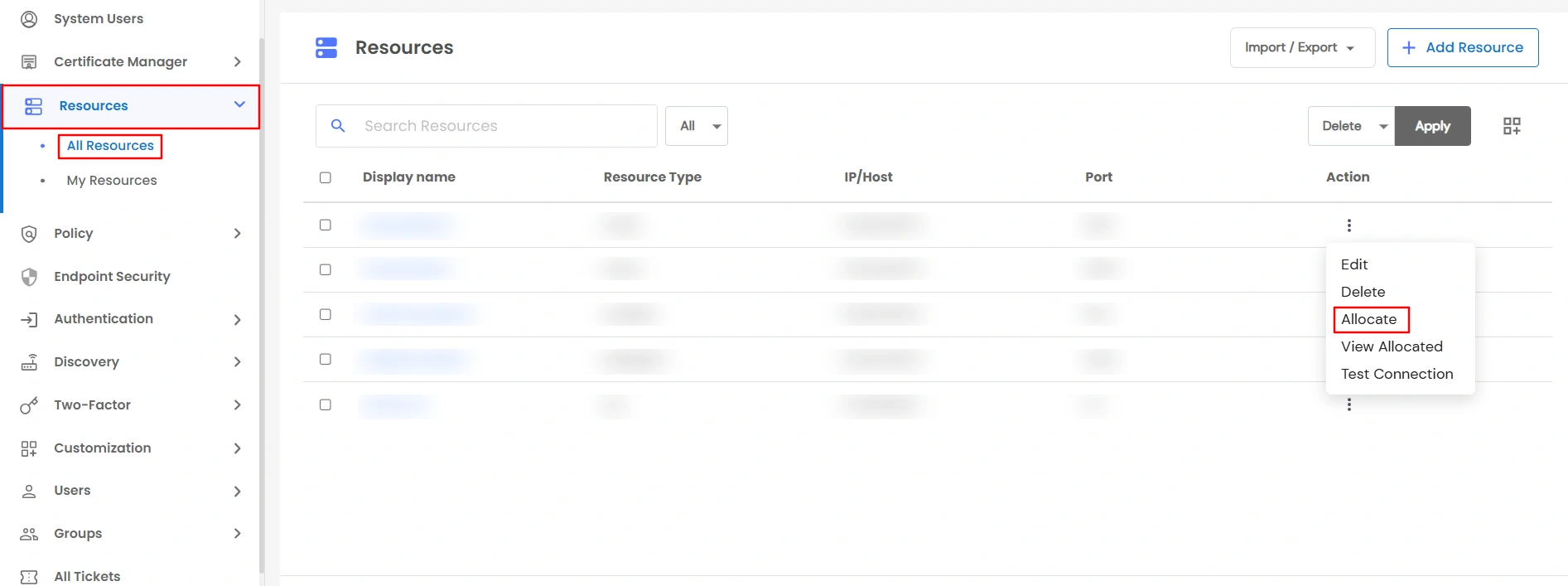The height and width of the screenshot is (586, 1568).
Task: Click into the Search Resources field
Action: 504,126
